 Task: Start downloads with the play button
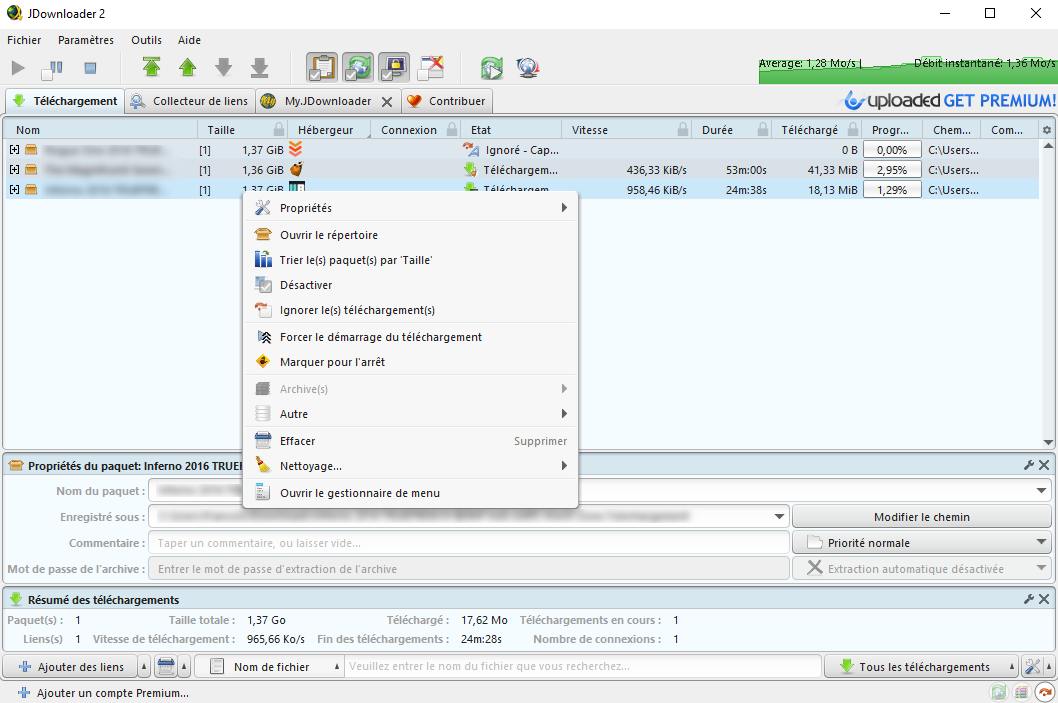click(18, 67)
